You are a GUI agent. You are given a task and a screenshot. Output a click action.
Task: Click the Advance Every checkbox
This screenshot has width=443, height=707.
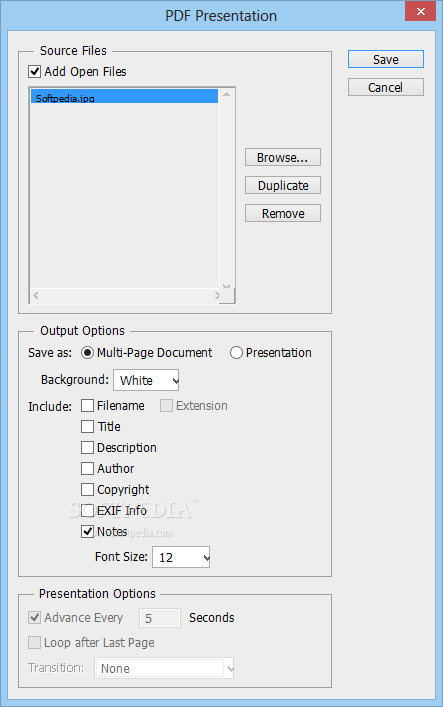tap(35, 617)
